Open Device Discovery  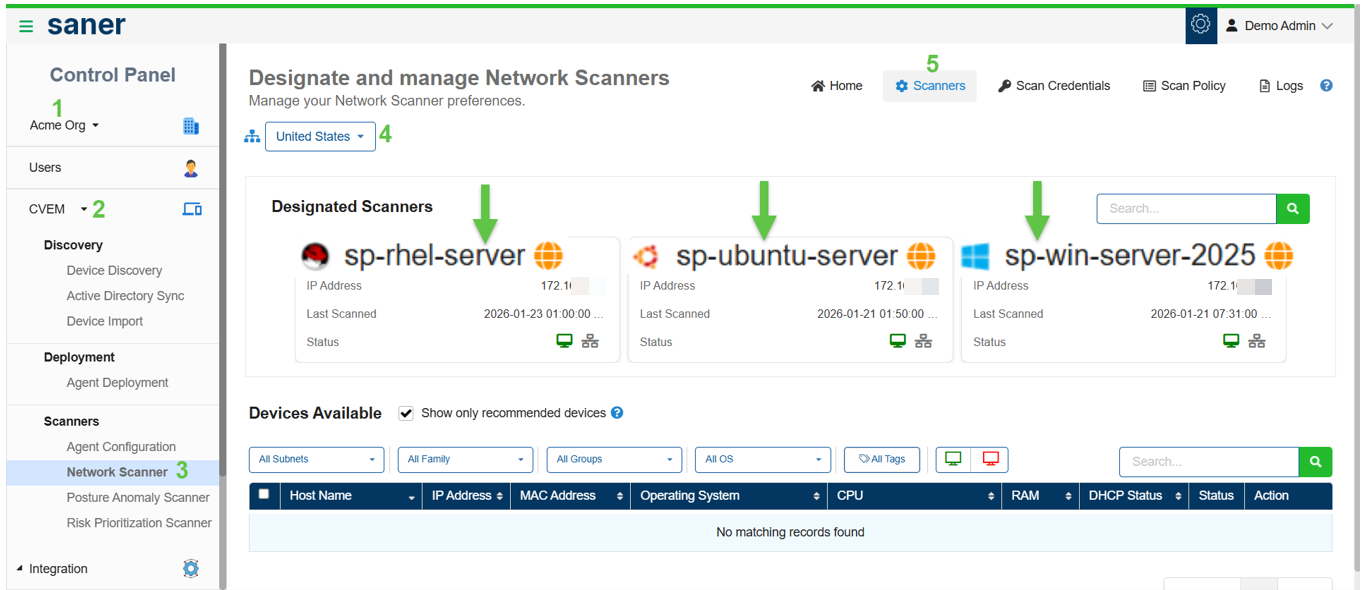click(x=114, y=270)
